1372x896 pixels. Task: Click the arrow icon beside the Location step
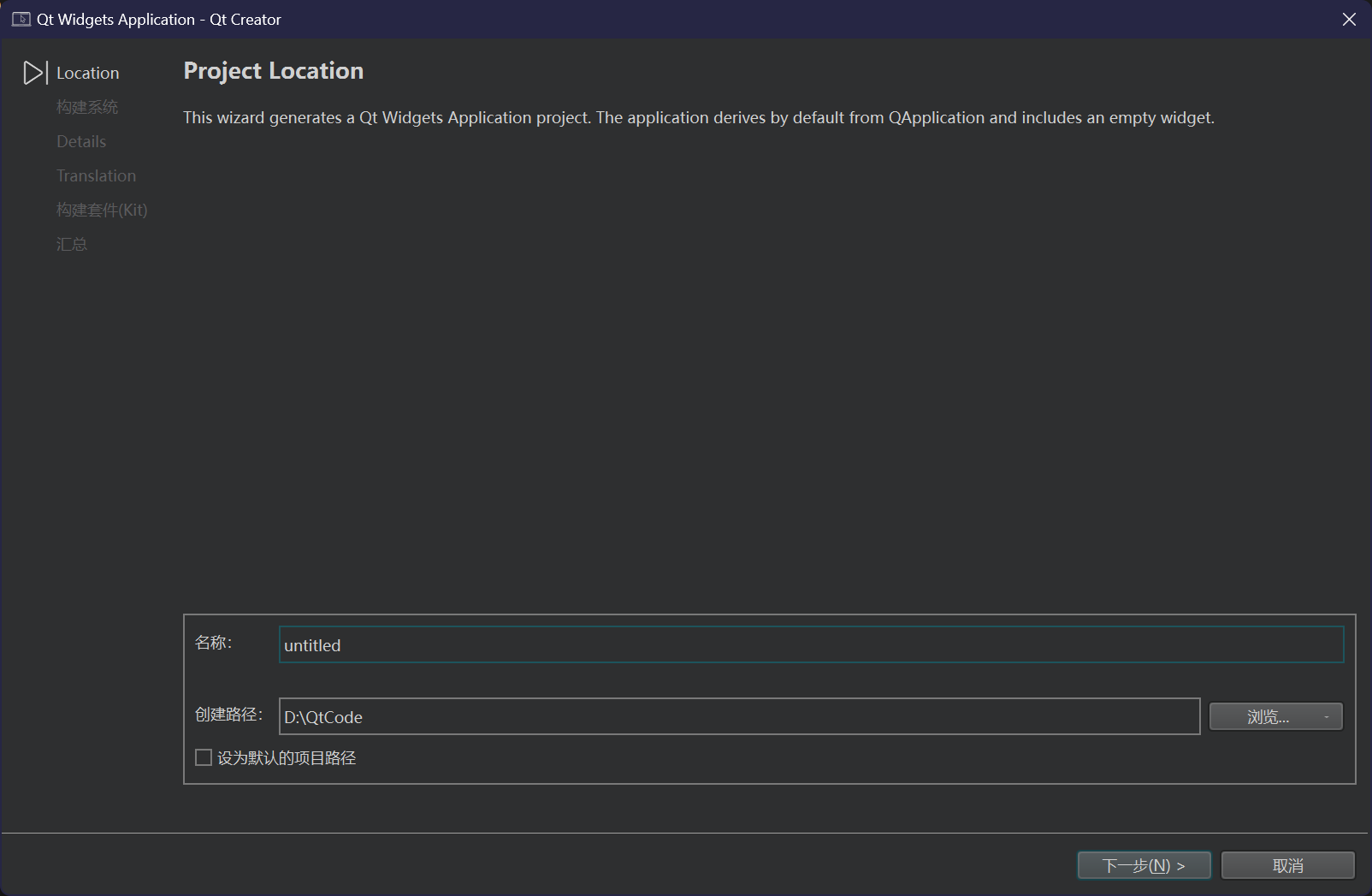pyautogui.click(x=35, y=73)
